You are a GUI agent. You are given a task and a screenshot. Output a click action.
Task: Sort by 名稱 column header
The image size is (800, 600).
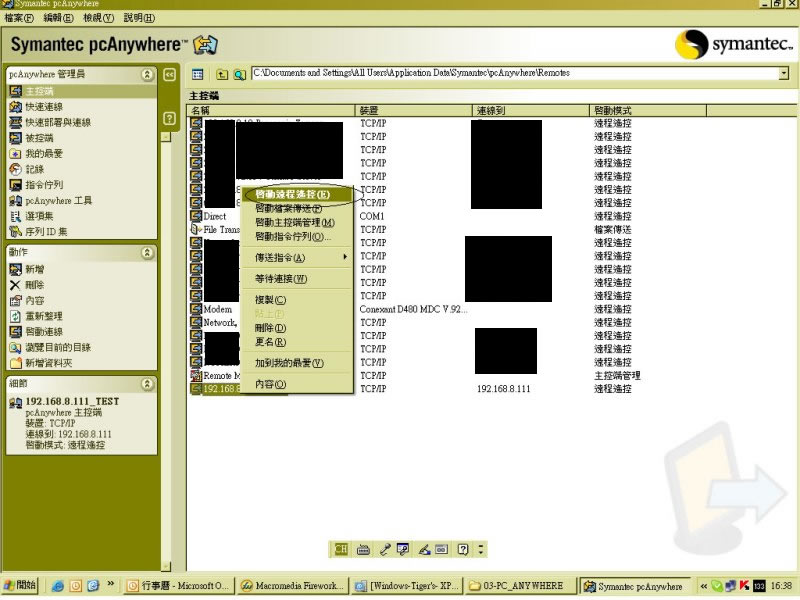[271, 110]
